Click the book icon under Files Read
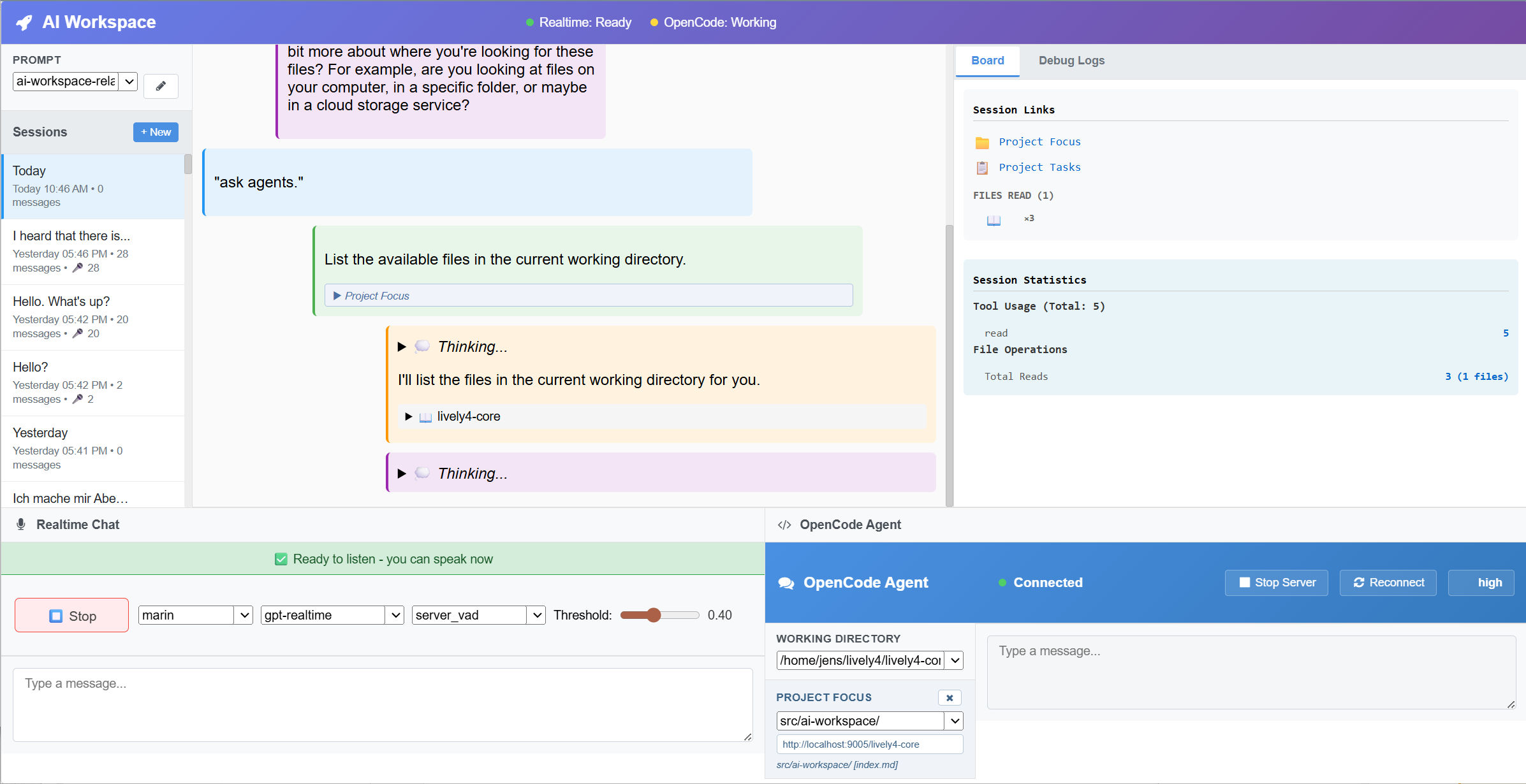1526x784 pixels. (x=994, y=220)
